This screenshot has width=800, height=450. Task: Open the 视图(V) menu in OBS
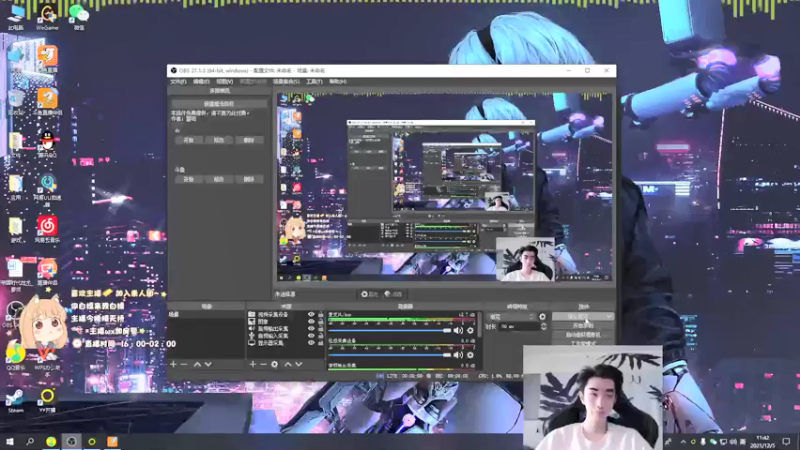pos(224,82)
